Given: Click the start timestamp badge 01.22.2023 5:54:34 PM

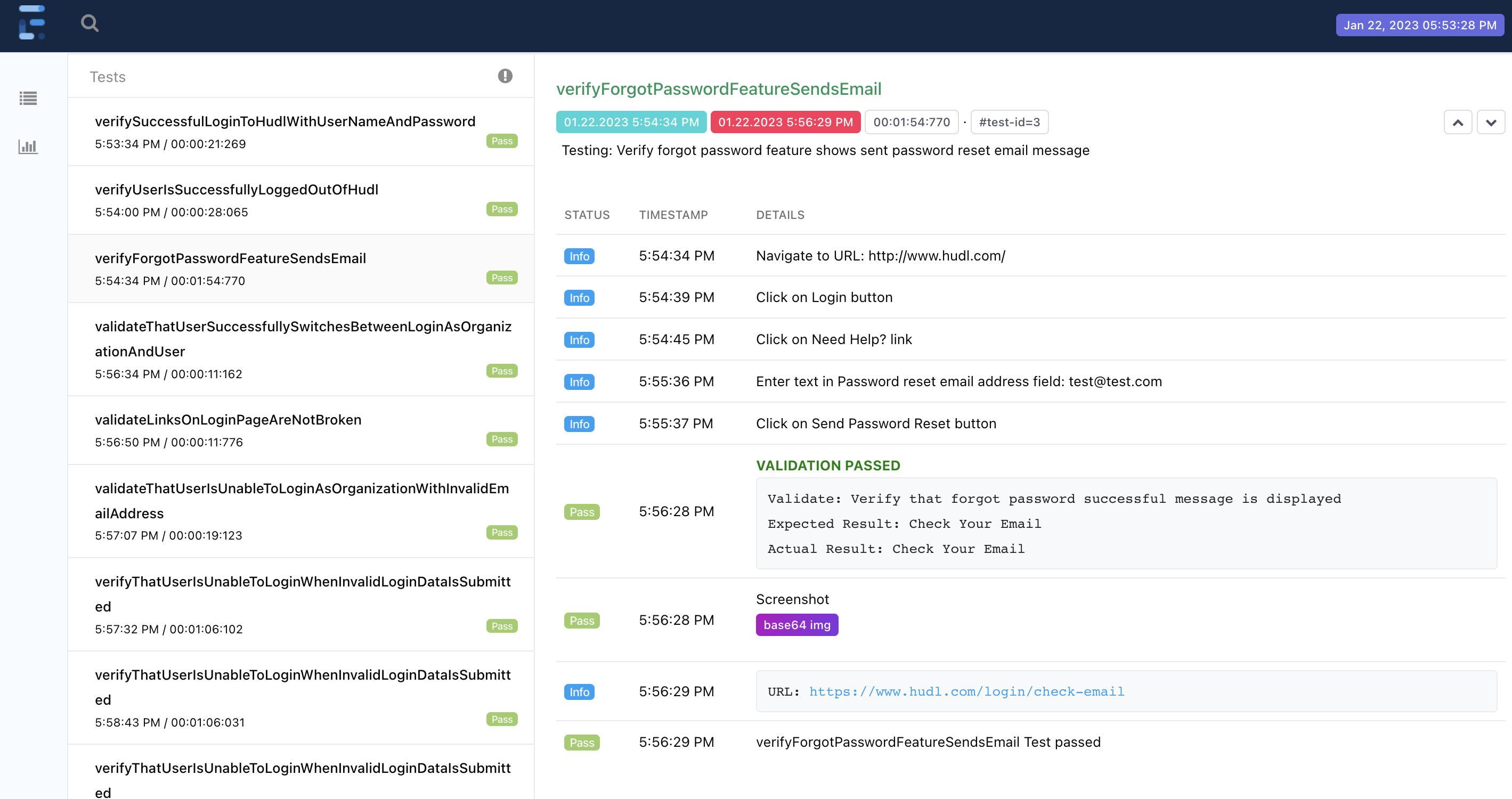Looking at the screenshot, I should point(630,122).
